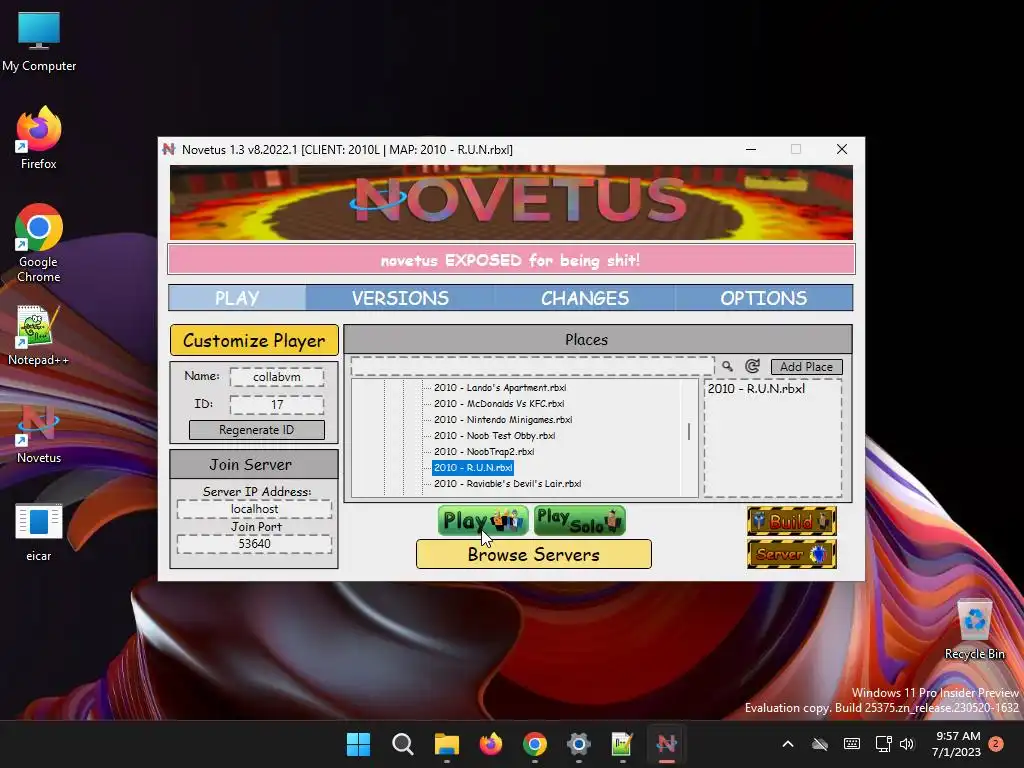Image resolution: width=1024 pixels, height=768 pixels.
Task: Click the Places search box
Action: [532, 366]
